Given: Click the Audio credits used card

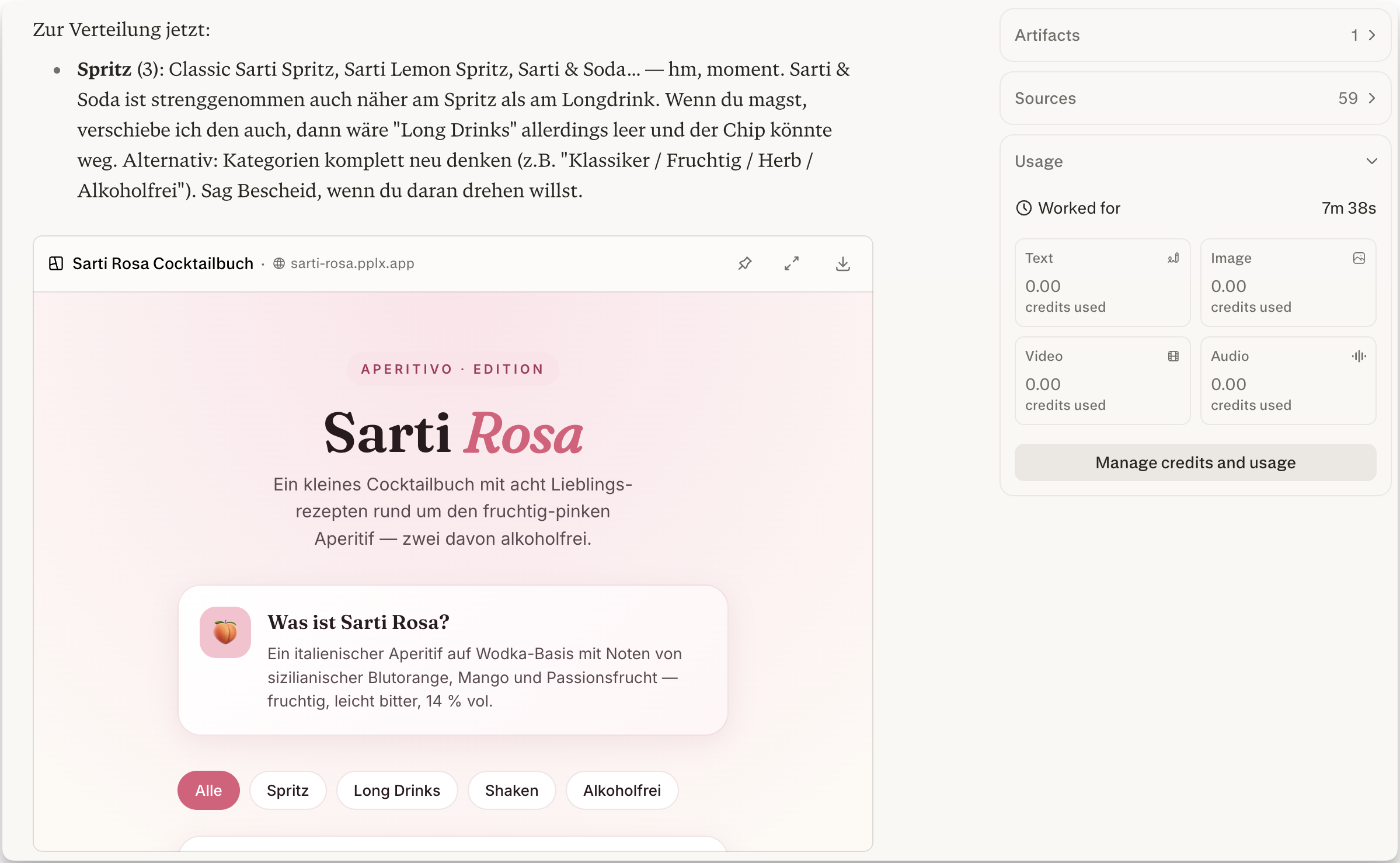Looking at the screenshot, I should pyautogui.click(x=1288, y=381).
